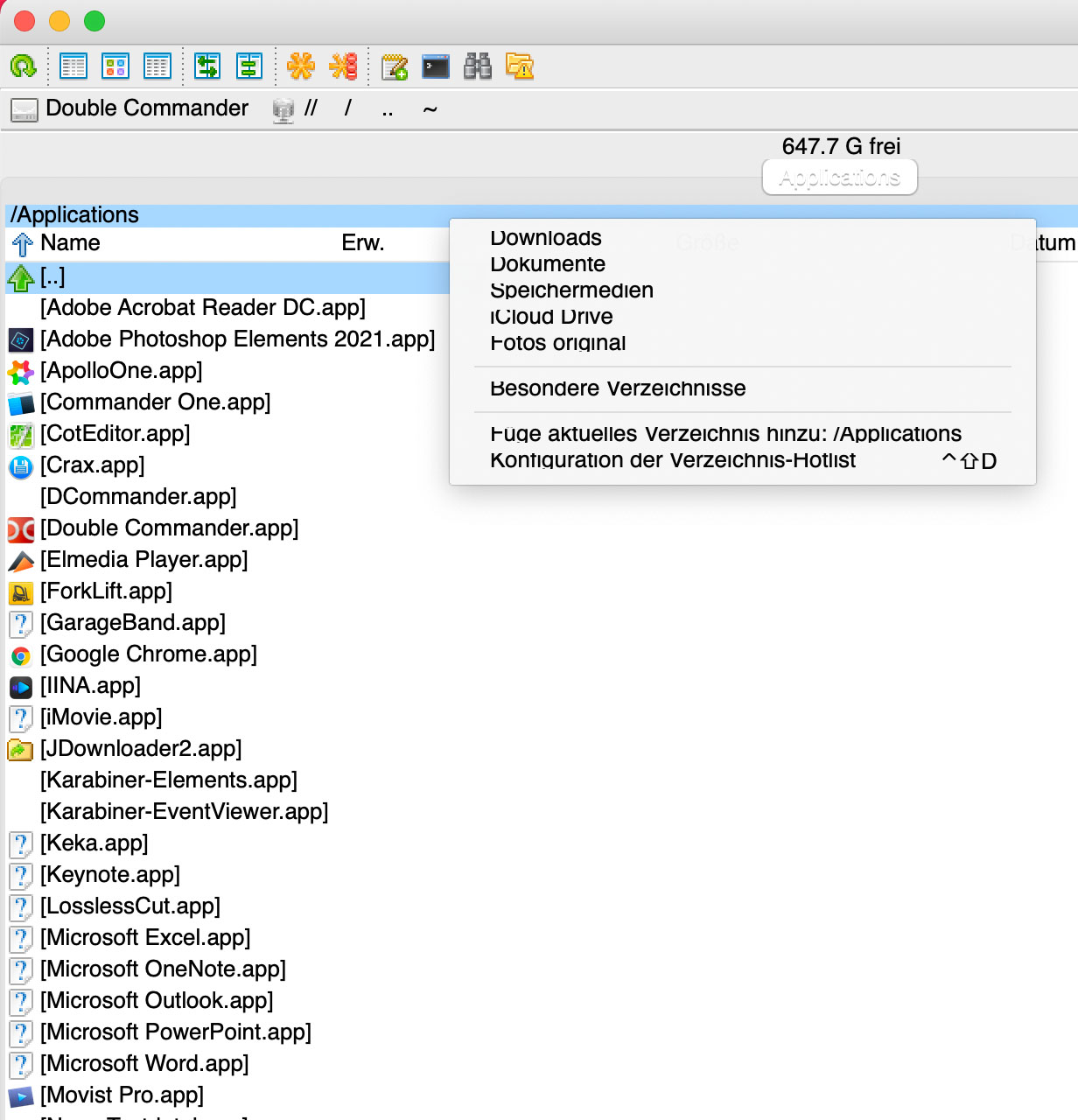Click the green Refresh toolbar icon
This screenshot has width=1078, height=1120.
tap(23, 66)
